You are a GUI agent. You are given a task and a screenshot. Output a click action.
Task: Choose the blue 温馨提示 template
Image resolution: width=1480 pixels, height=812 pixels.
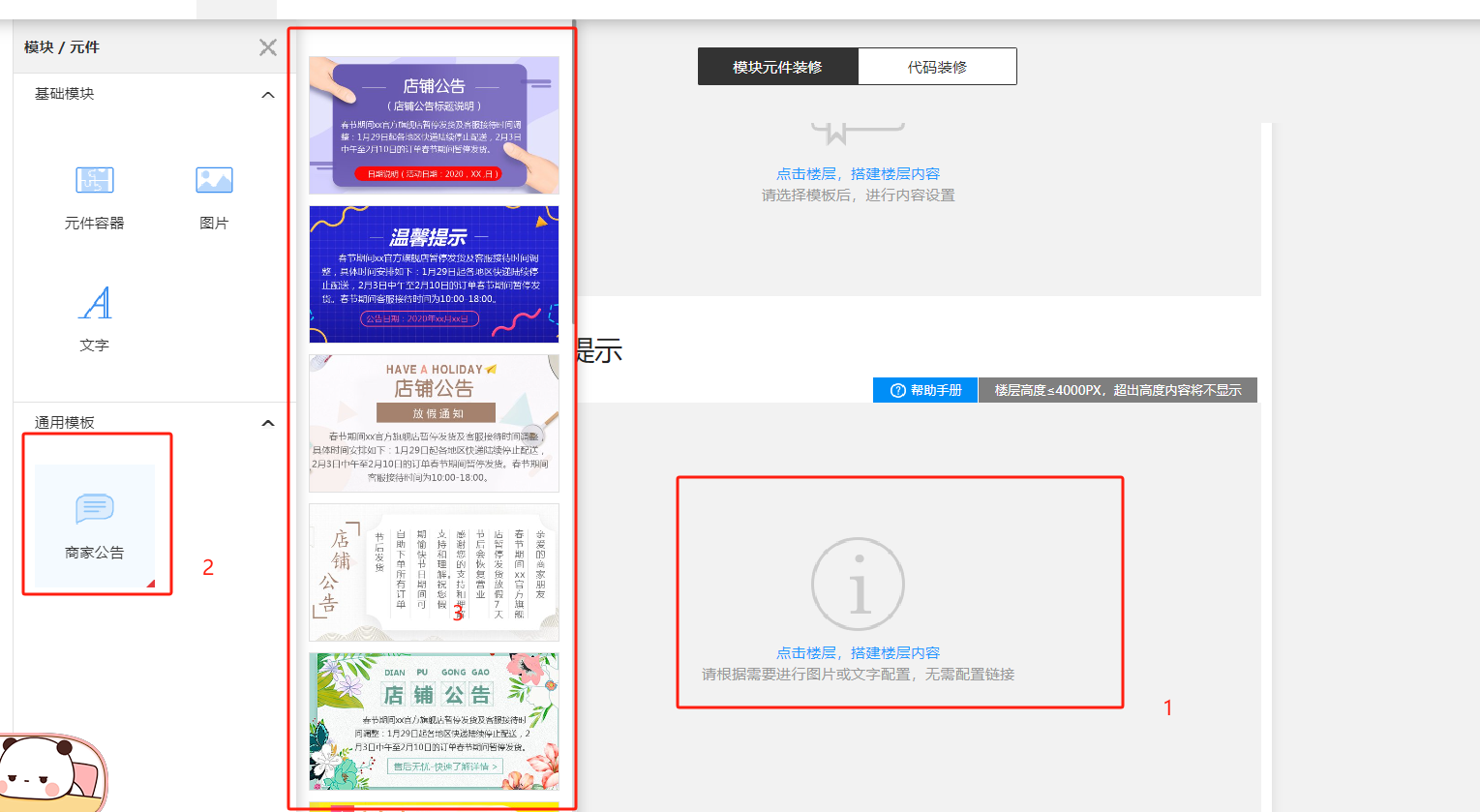pyautogui.click(x=434, y=274)
